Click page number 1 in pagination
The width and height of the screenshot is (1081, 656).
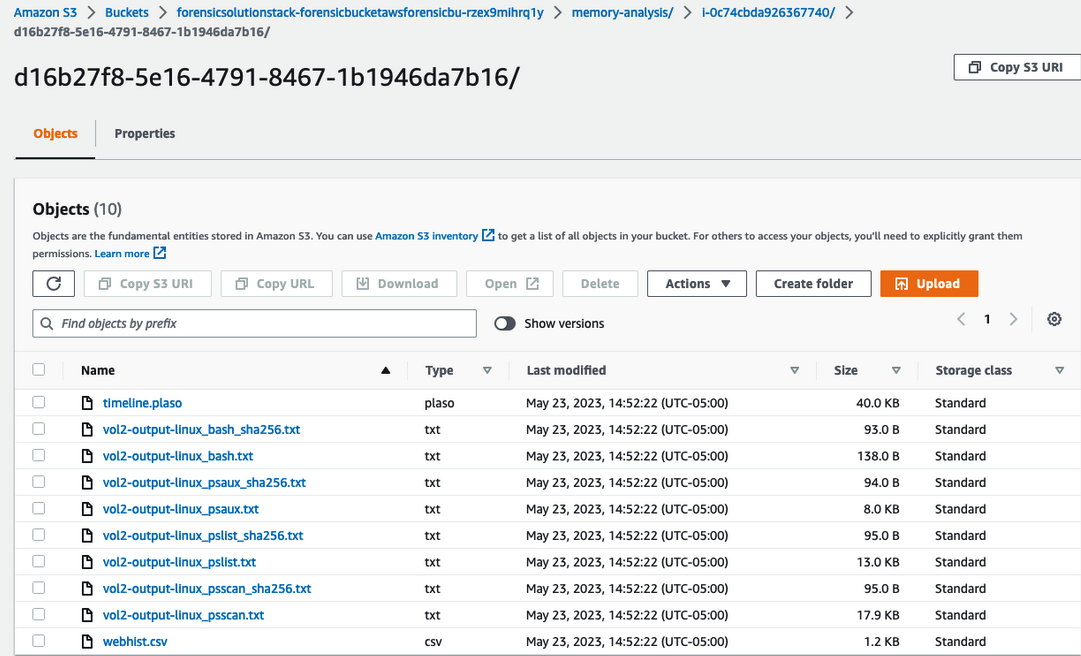click(x=987, y=319)
